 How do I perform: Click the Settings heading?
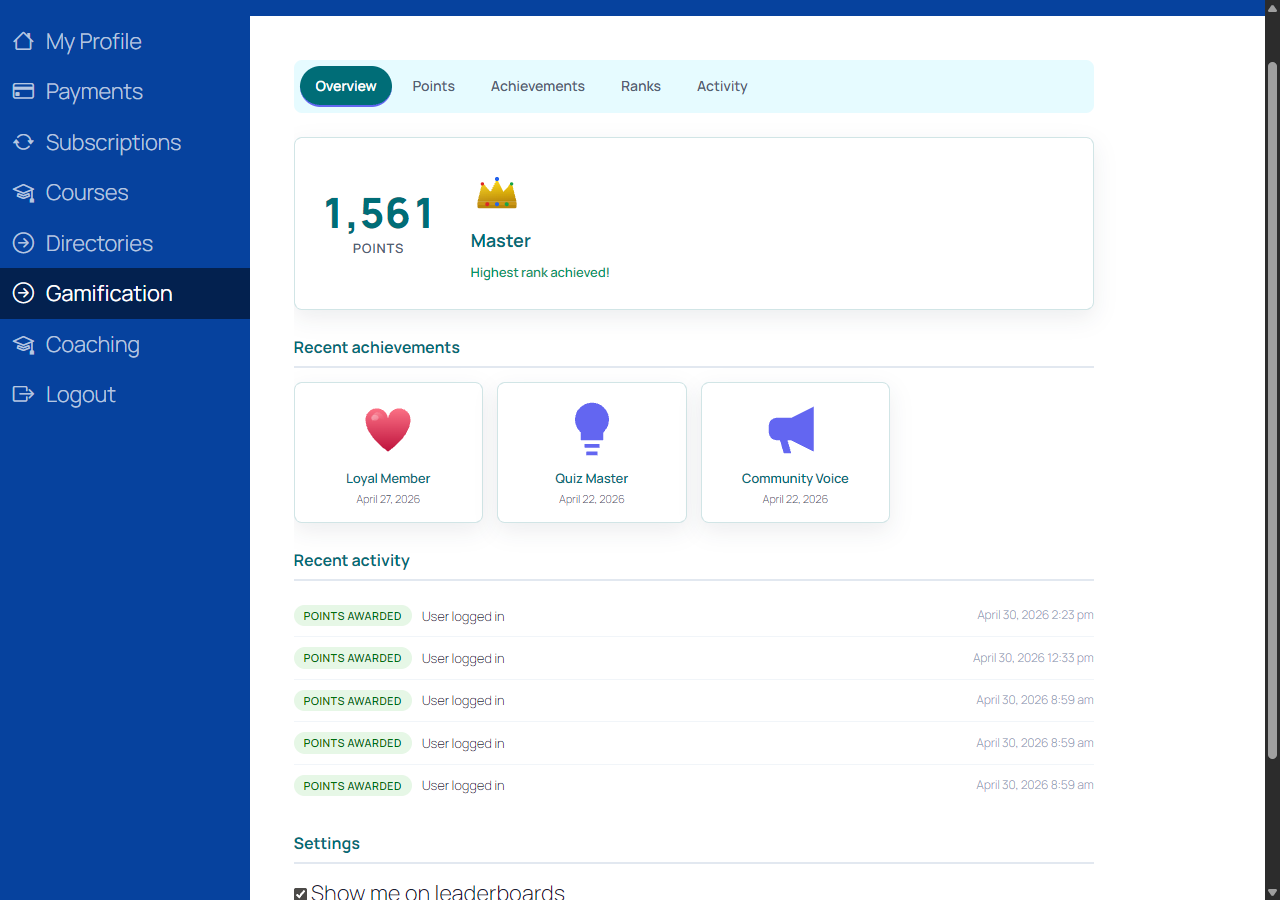pyautogui.click(x=327, y=843)
